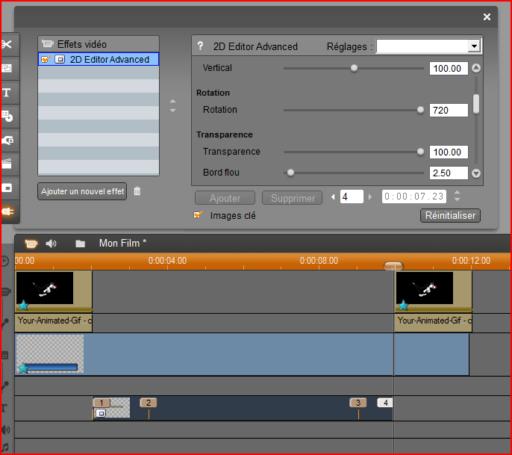Click the Bord flou value field showing 2.50

tap(449, 173)
